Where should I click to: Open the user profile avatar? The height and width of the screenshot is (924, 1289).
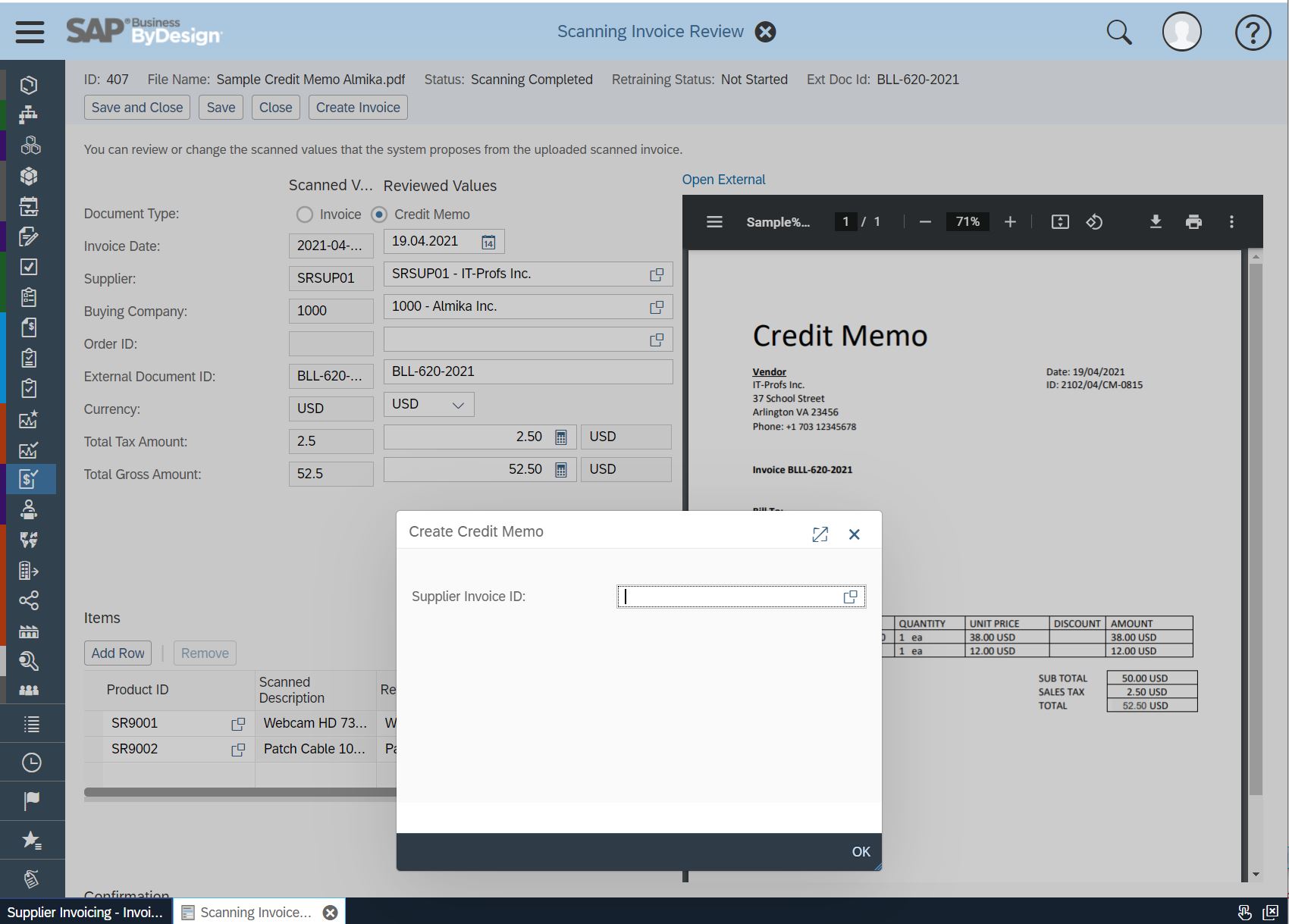click(x=1182, y=33)
